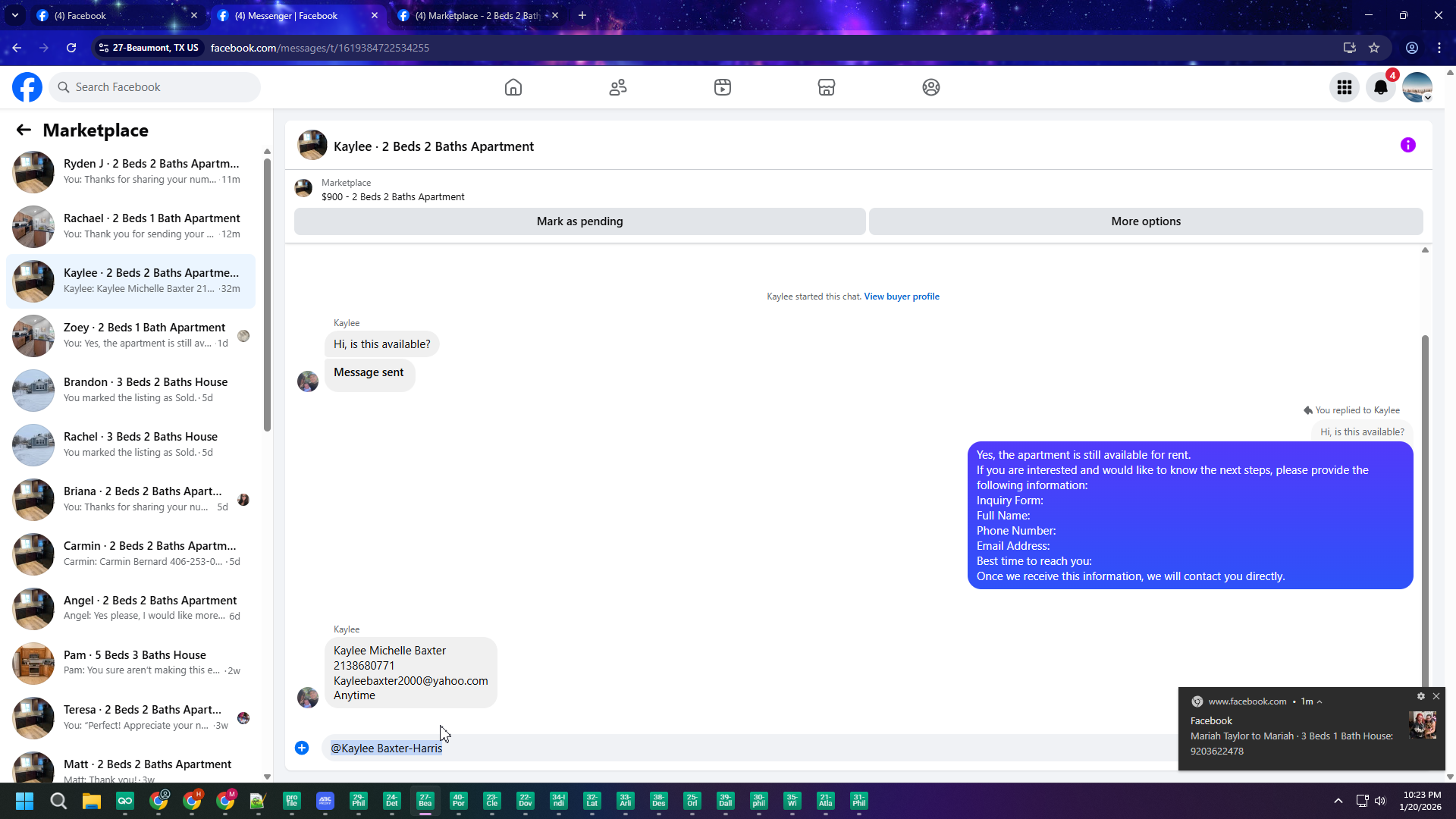This screenshot has height=819, width=1456.
Task: Open File Explorer from taskbar
Action: [92, 801]
